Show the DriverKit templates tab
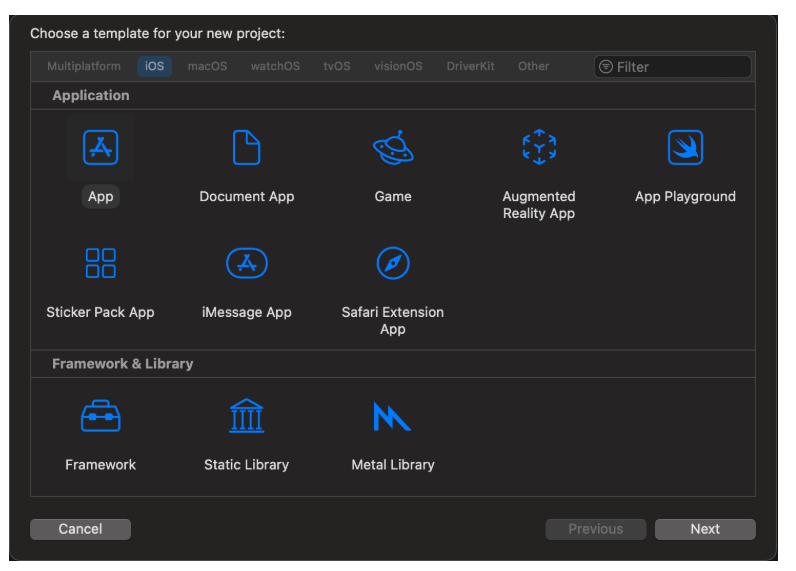The height and width of the screenshot is (571, 796). pyautogui.click(x=470, y=67)
